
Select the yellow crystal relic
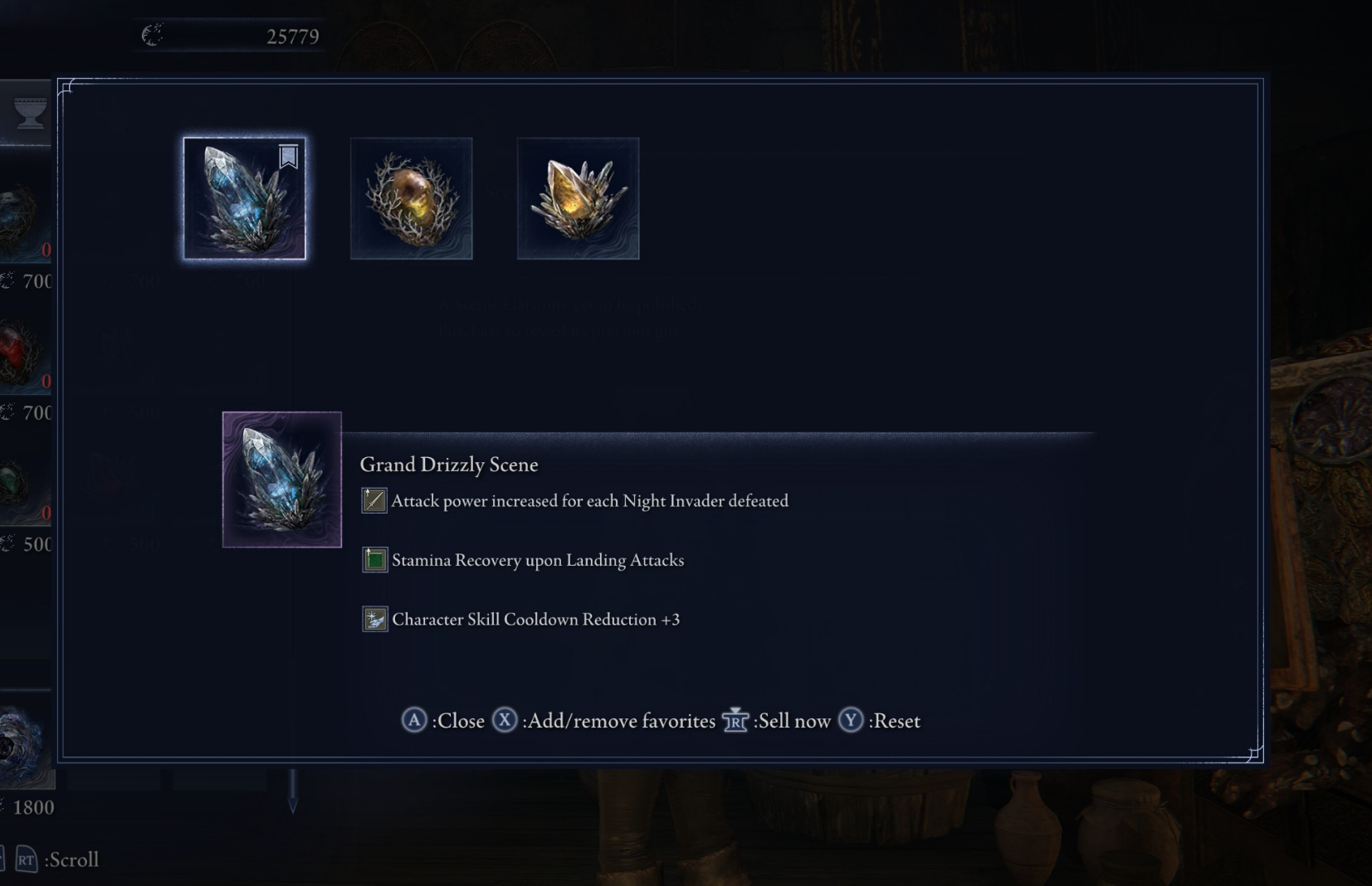point(578,198)
